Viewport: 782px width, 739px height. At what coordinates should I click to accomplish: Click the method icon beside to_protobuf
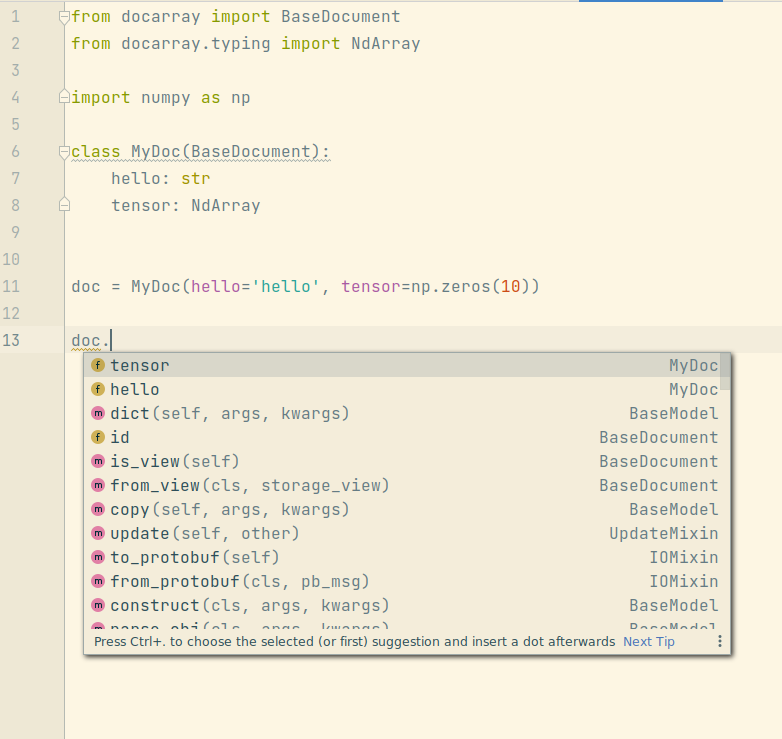[x=98, y=556]
